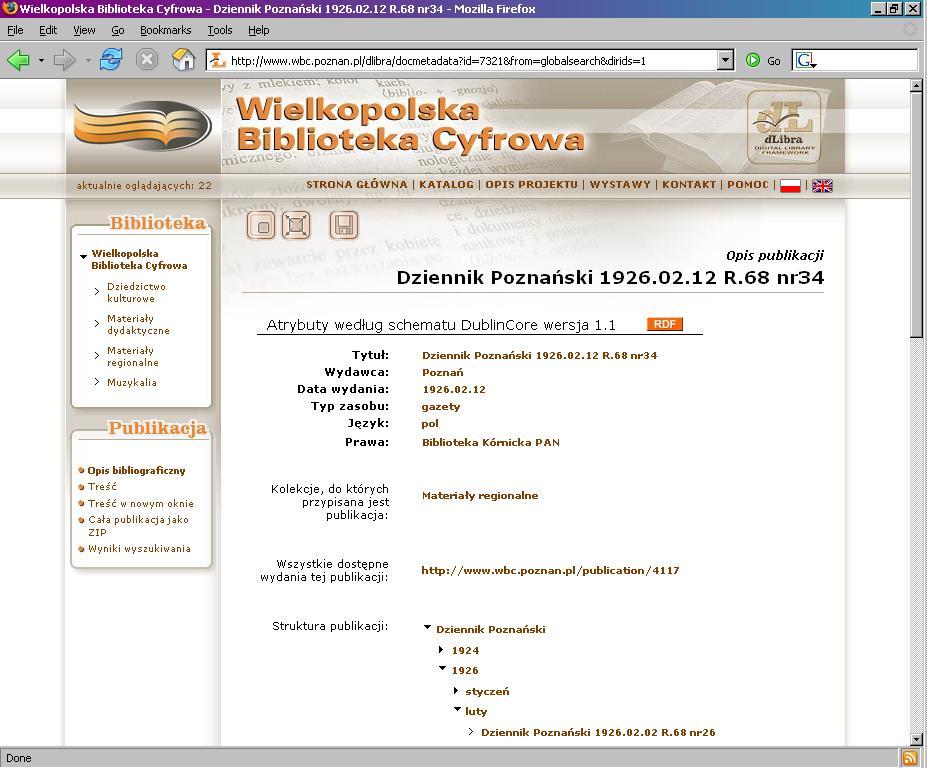Click the Tytuł value link
This screenshot has height=768, width=927.
pyautogui.click(x=539, y=355)
